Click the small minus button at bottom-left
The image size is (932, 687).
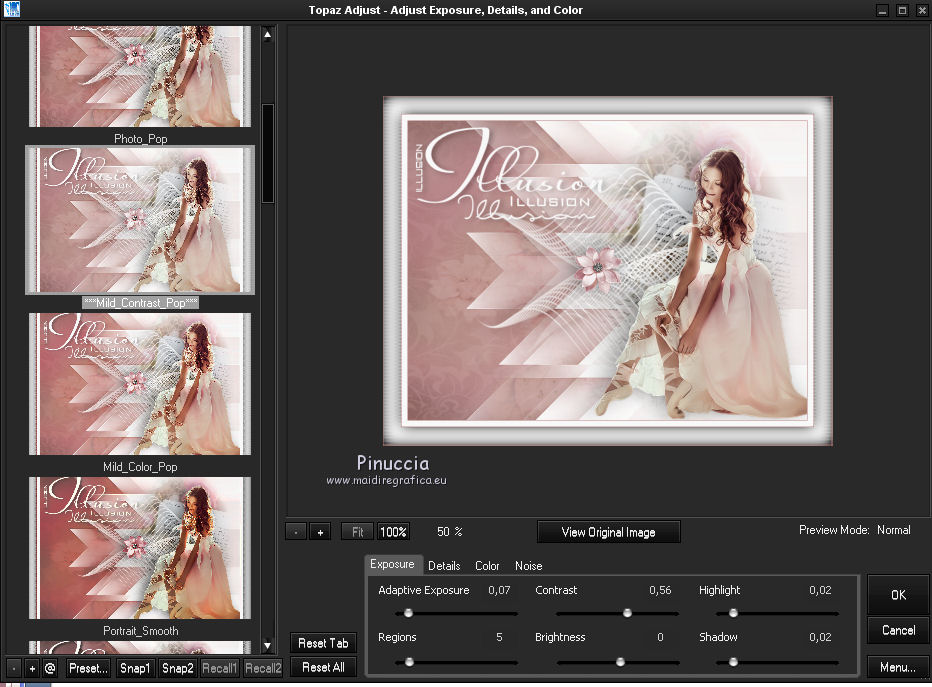[14, 668]
